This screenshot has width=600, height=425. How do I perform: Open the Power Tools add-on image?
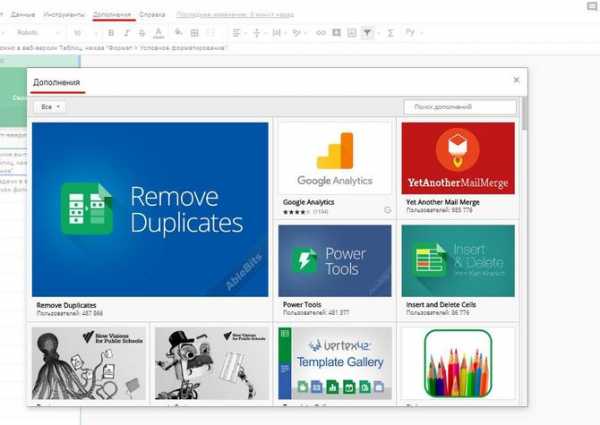tap(335, 261)
